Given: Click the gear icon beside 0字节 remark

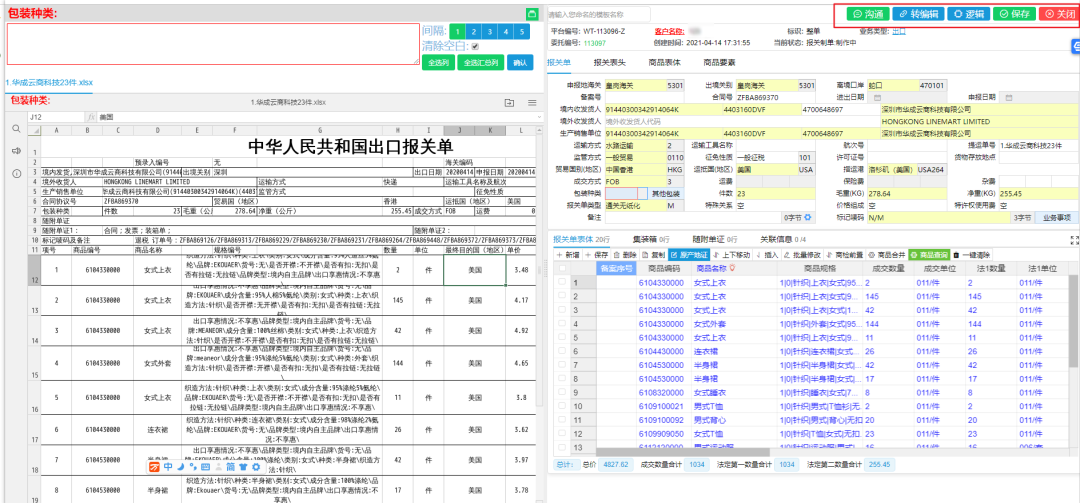Looking at the screenshot, I should coord(809,218).
